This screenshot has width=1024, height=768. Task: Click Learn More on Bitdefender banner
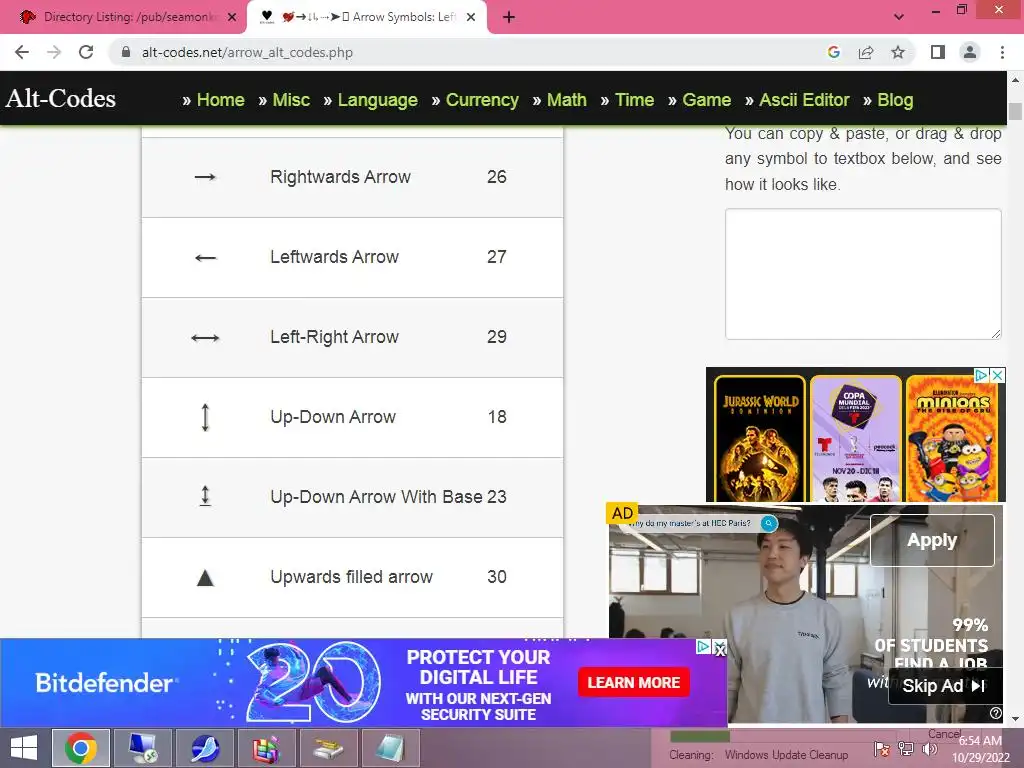pyautogui.click(x=633, y=682)
